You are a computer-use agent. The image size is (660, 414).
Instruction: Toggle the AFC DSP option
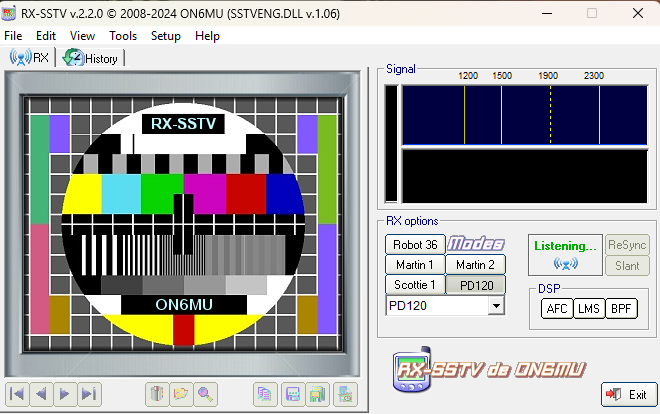pyautogui.click(x=557, y=309)
